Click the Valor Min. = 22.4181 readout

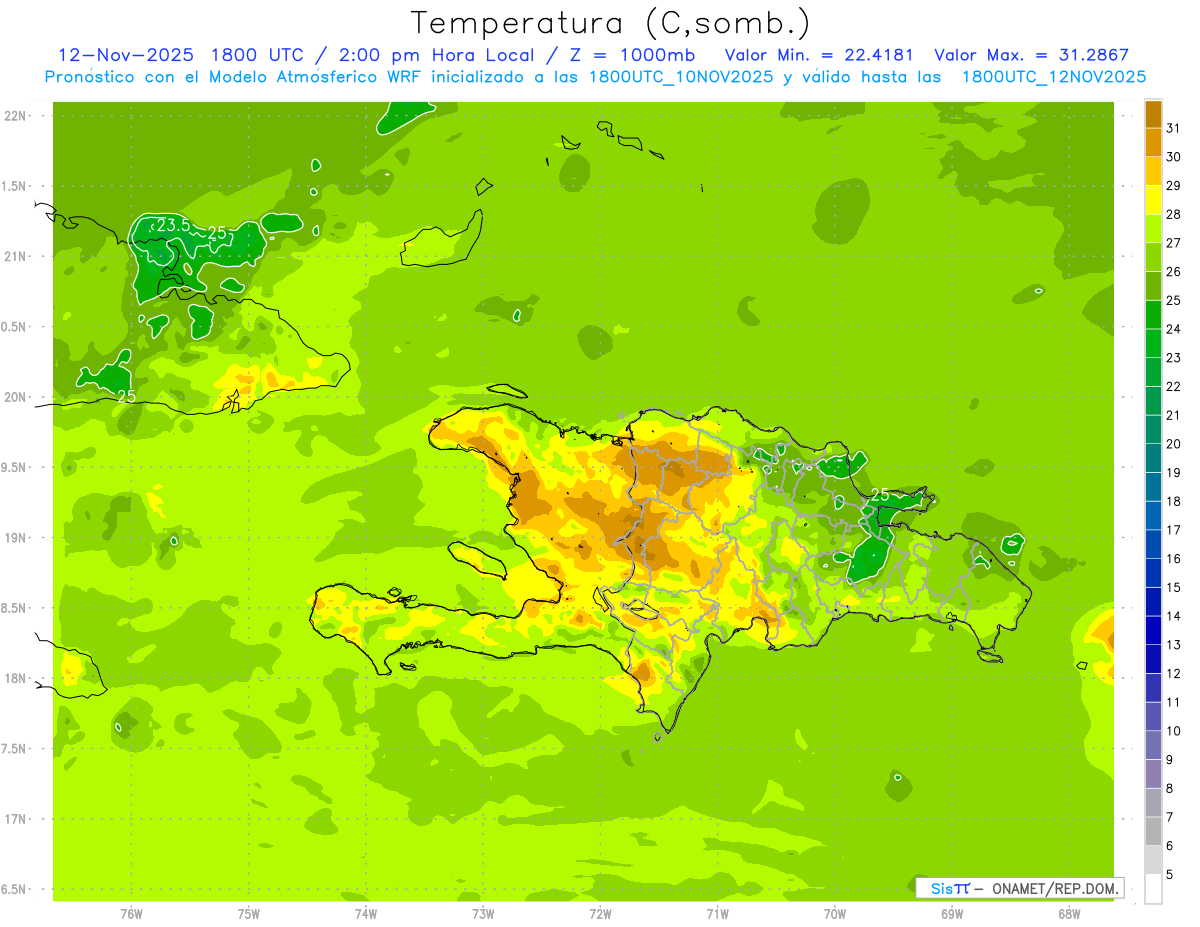coord(821,55)
